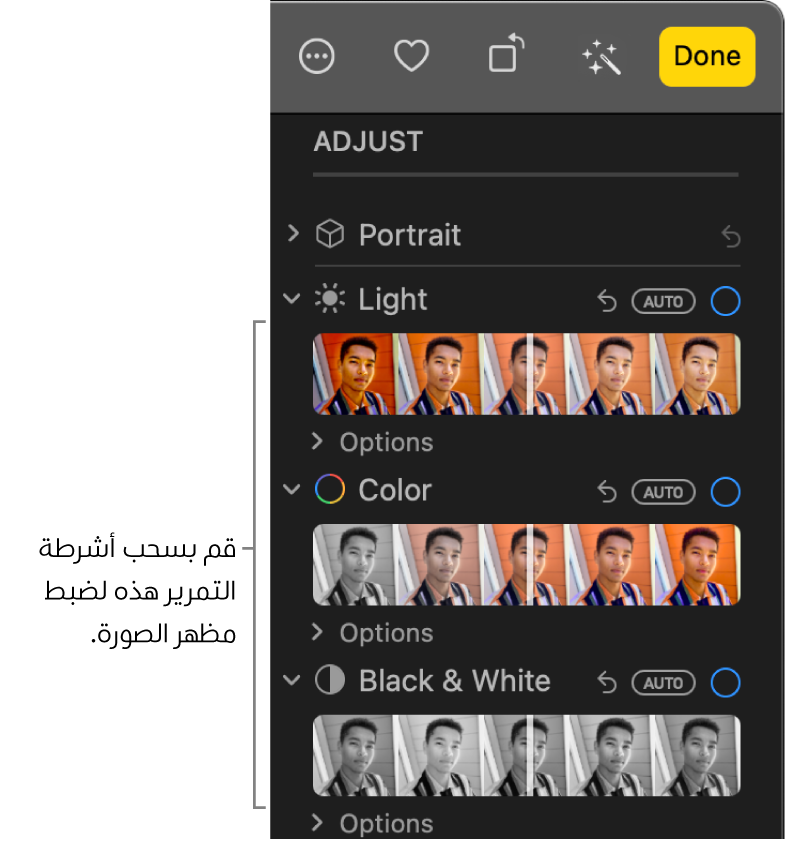
Task: Collapse the Light section
Action: coord(292,299)
